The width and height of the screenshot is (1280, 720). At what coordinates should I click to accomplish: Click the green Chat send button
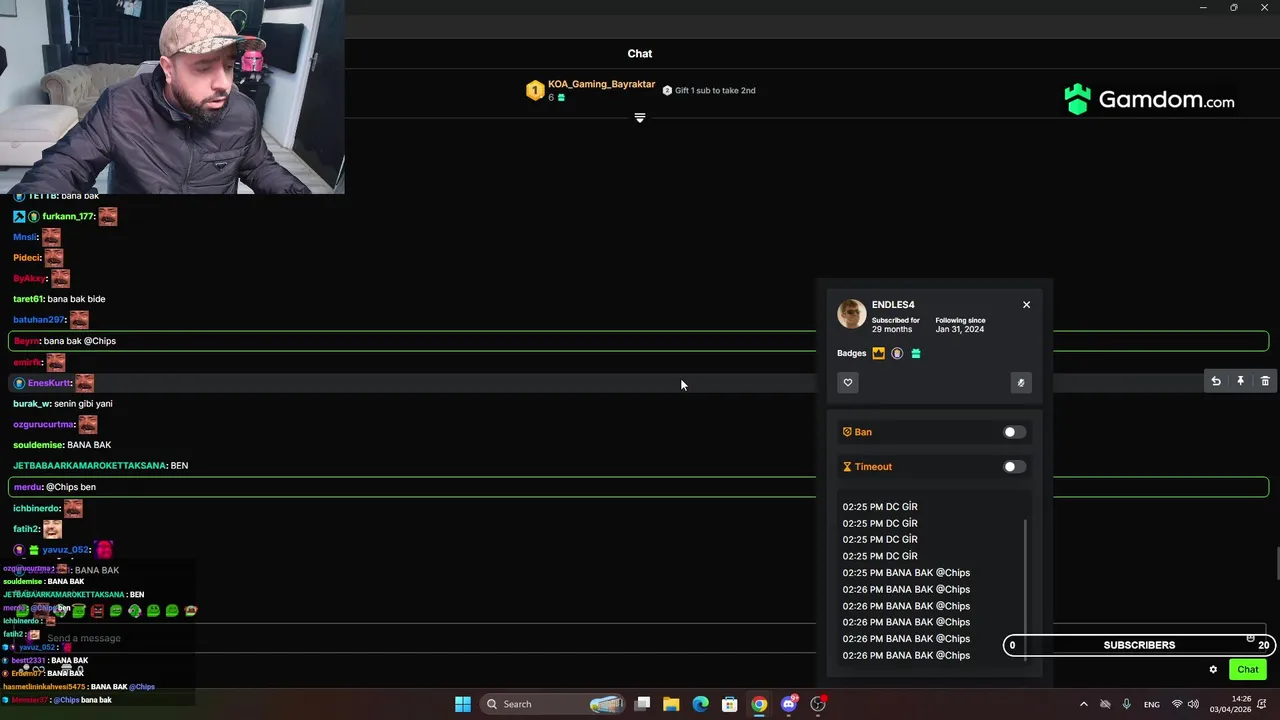(x=1247, y=670)
